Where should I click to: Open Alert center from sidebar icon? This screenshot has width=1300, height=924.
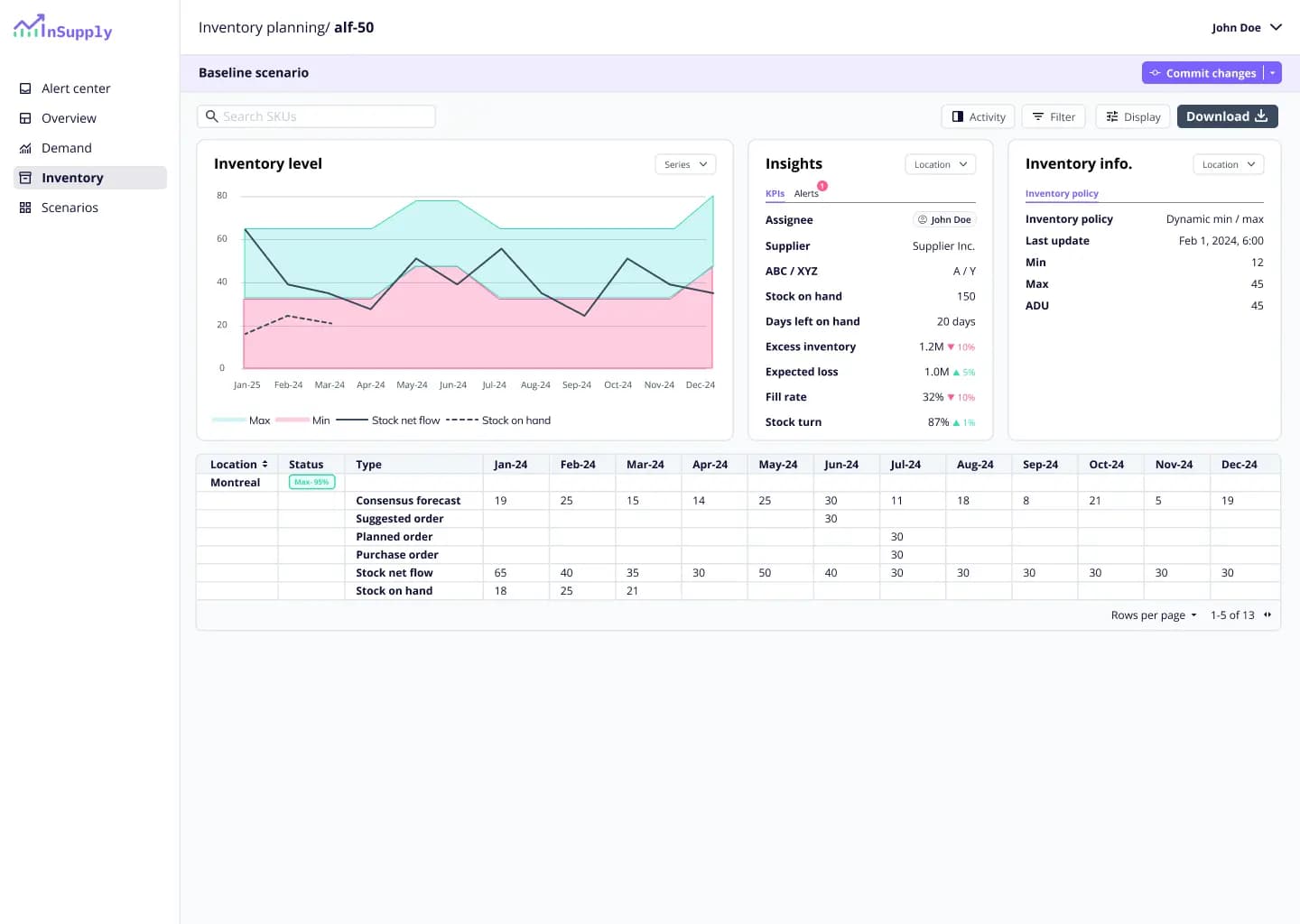point(25,88)
